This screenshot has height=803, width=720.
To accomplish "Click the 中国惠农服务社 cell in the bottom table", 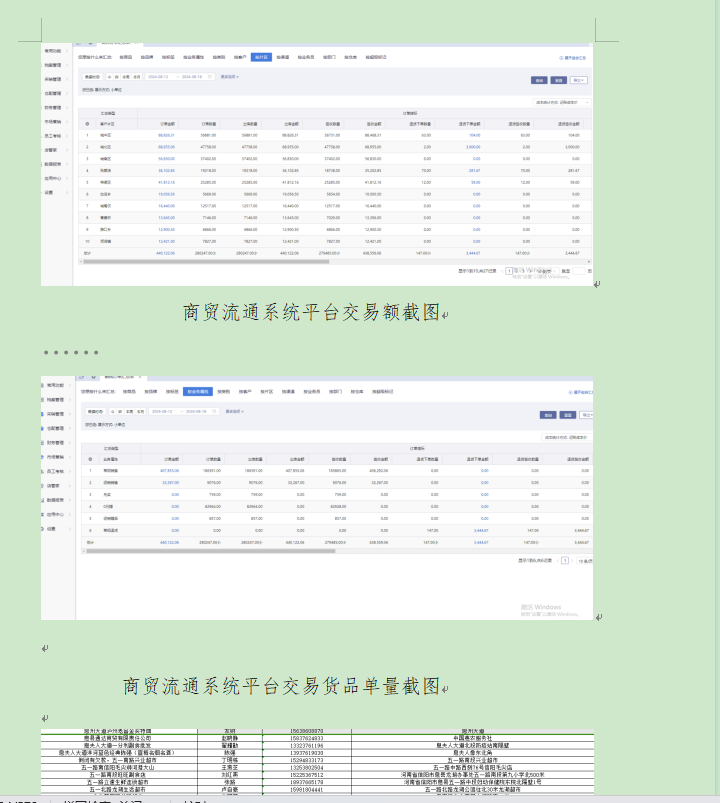I will pos(473,738).
